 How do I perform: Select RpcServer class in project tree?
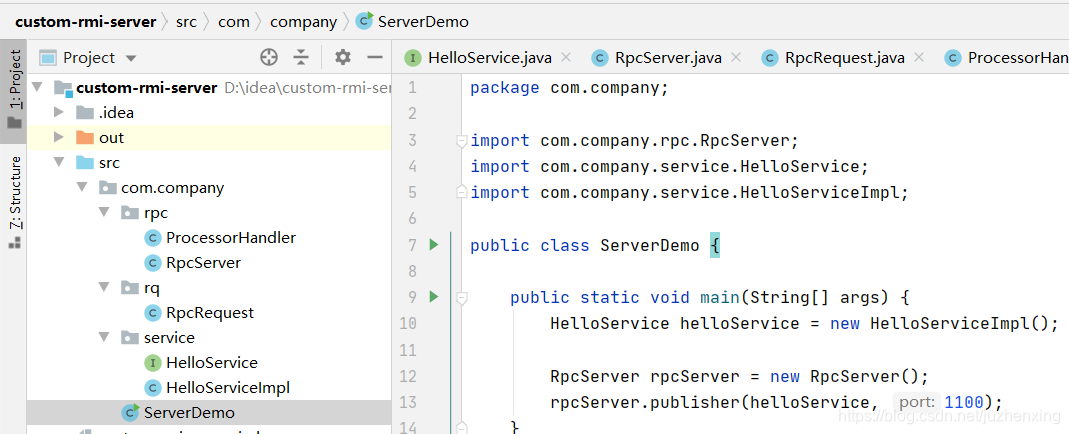[x=203, y=262]
